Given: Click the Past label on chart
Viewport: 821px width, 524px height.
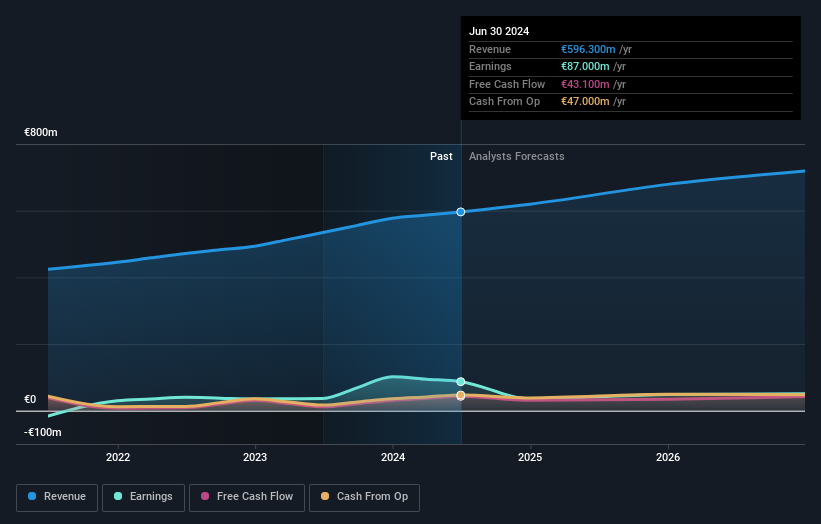Looking at the screenshot, I should point(441,157).
